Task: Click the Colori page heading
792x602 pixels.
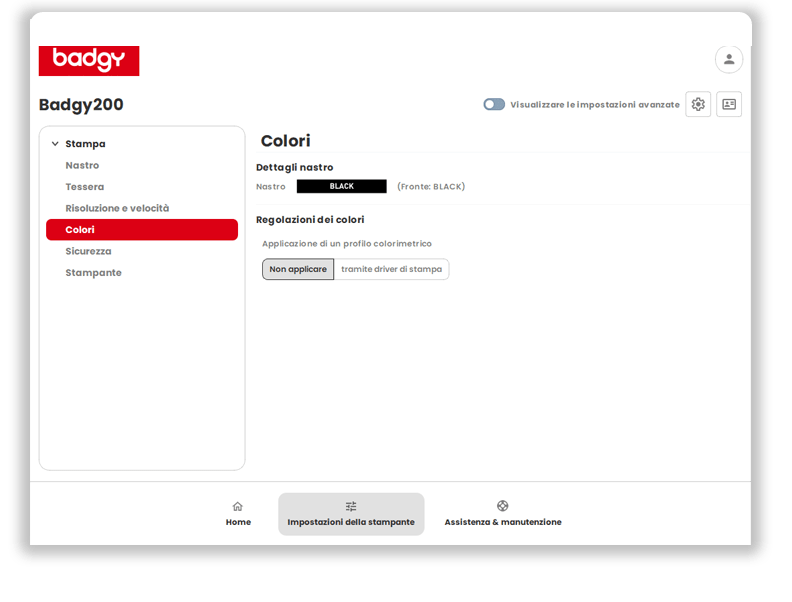Action: [x=285, y=141]
